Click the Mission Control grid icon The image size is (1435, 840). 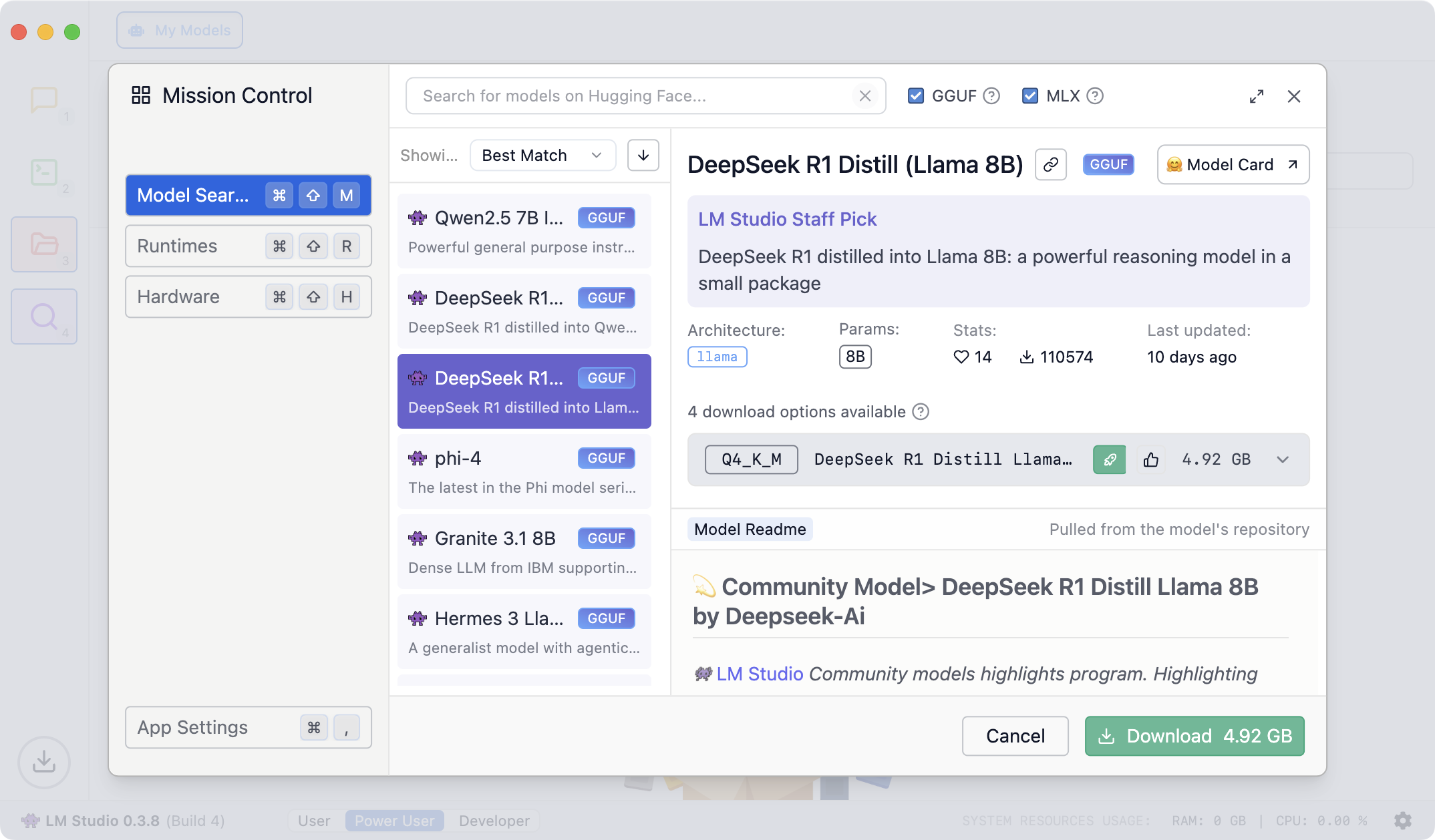(x=140, y=95)
